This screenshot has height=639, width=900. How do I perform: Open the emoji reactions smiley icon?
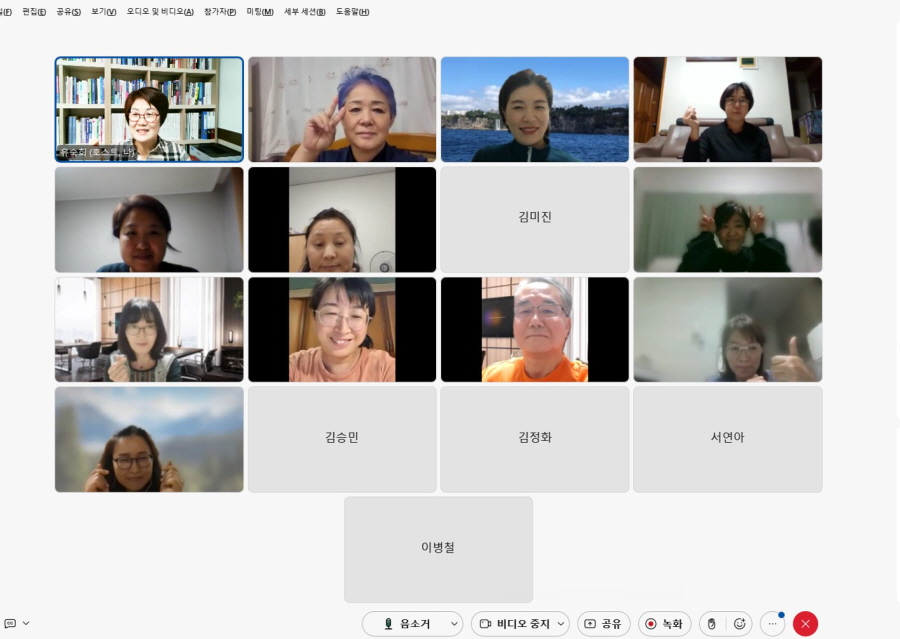tap(739, 624)
